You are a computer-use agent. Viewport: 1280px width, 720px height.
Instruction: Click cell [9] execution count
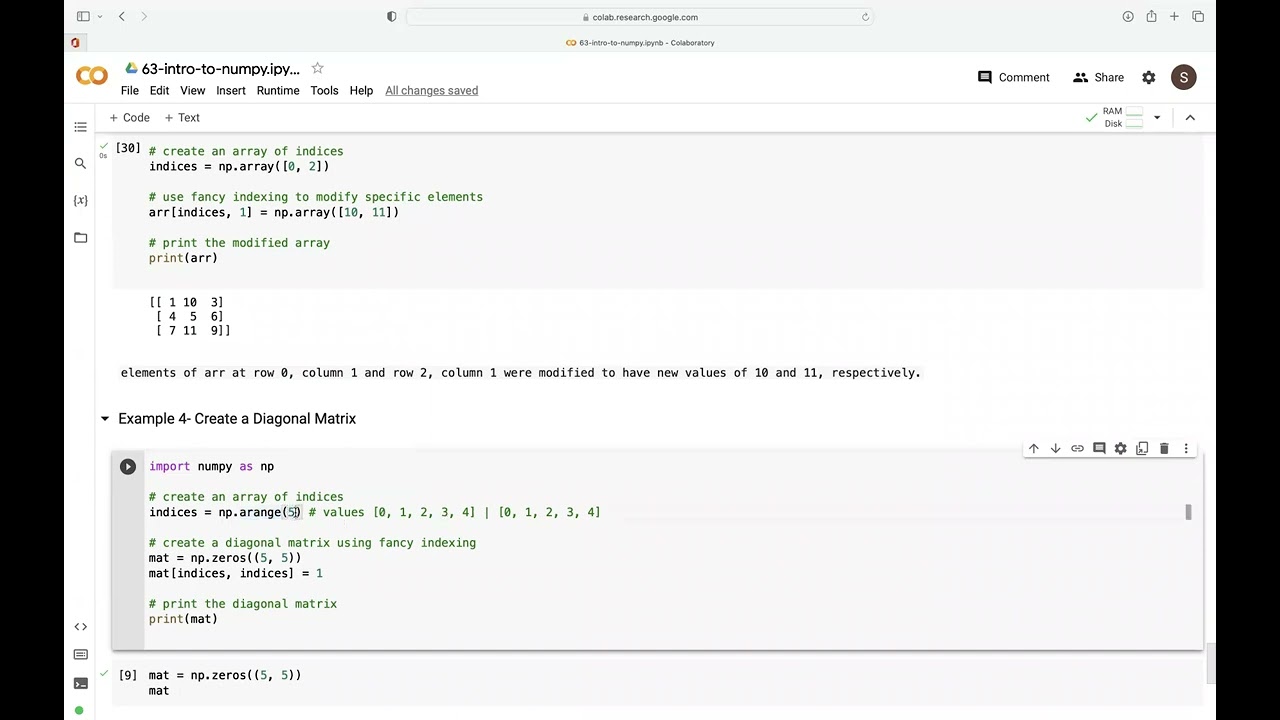tap(128, 675)
